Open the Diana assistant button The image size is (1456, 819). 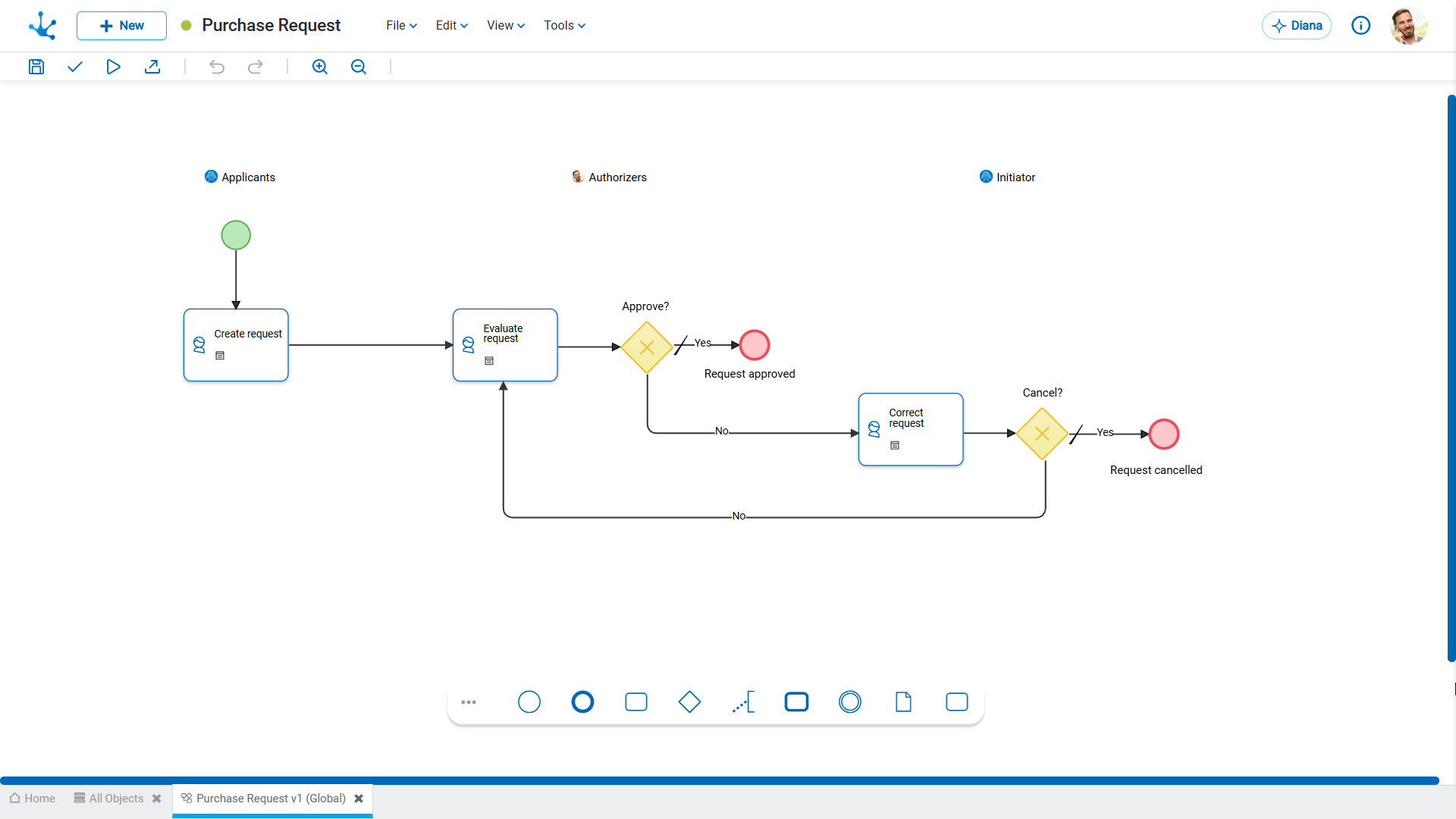(x=1297, y=26)
